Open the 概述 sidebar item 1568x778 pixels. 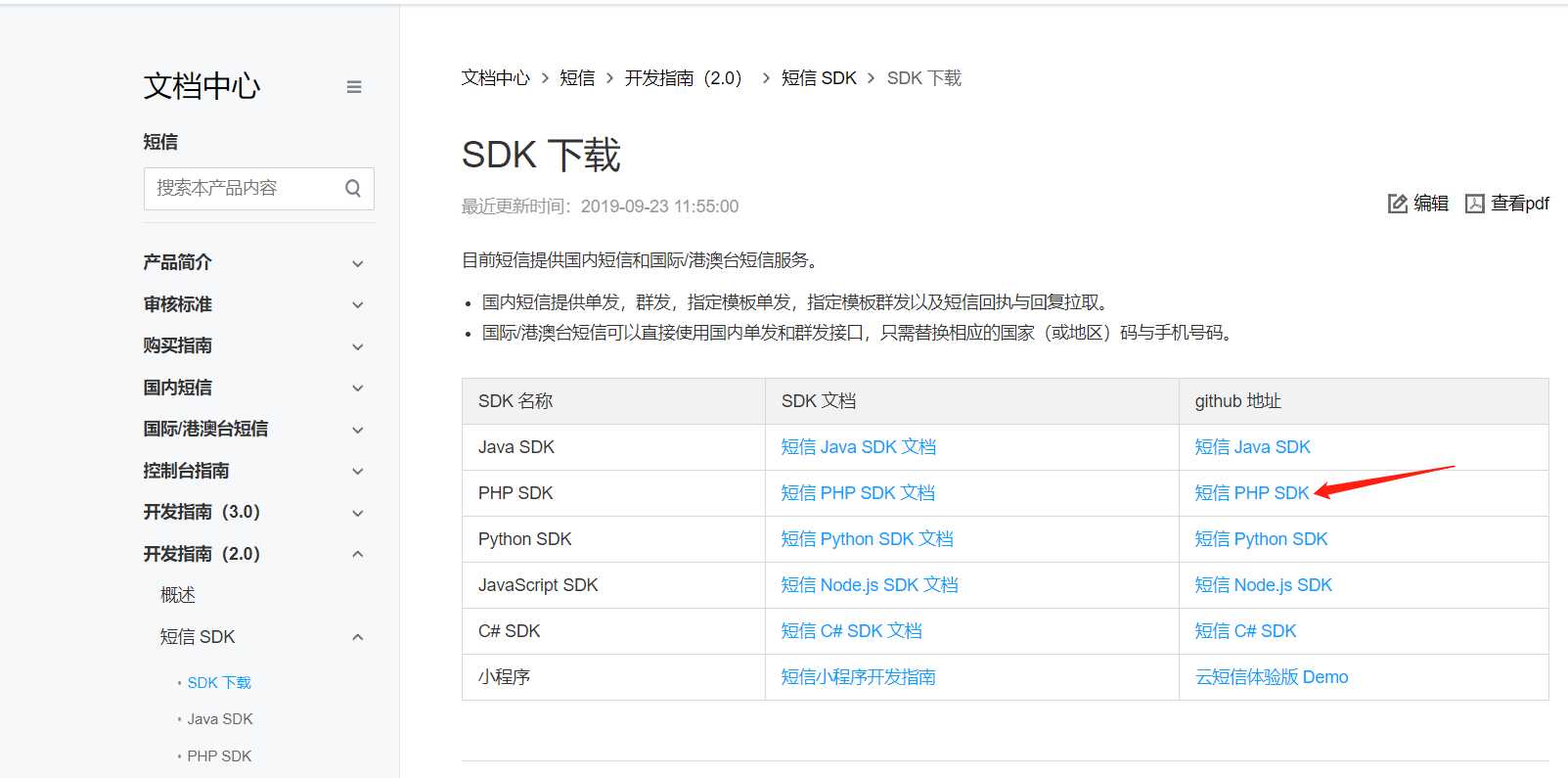pos(178,595)
